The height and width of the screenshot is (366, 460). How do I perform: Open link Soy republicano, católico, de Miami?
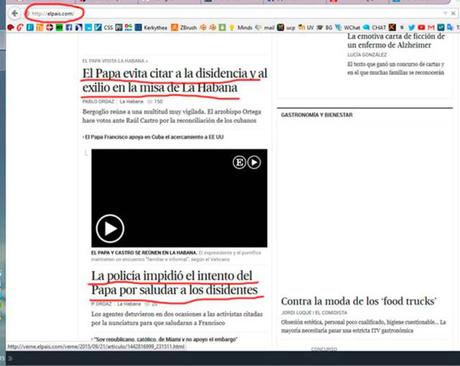165,339
